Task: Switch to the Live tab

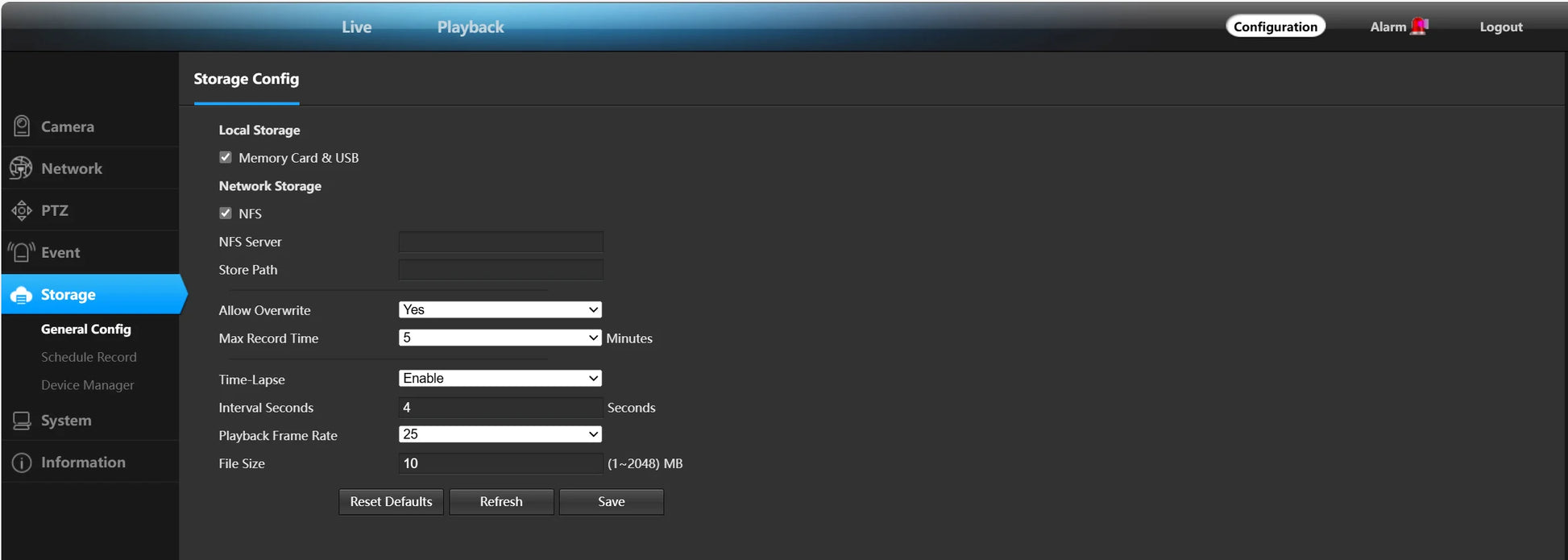Action: click(356, 27)
